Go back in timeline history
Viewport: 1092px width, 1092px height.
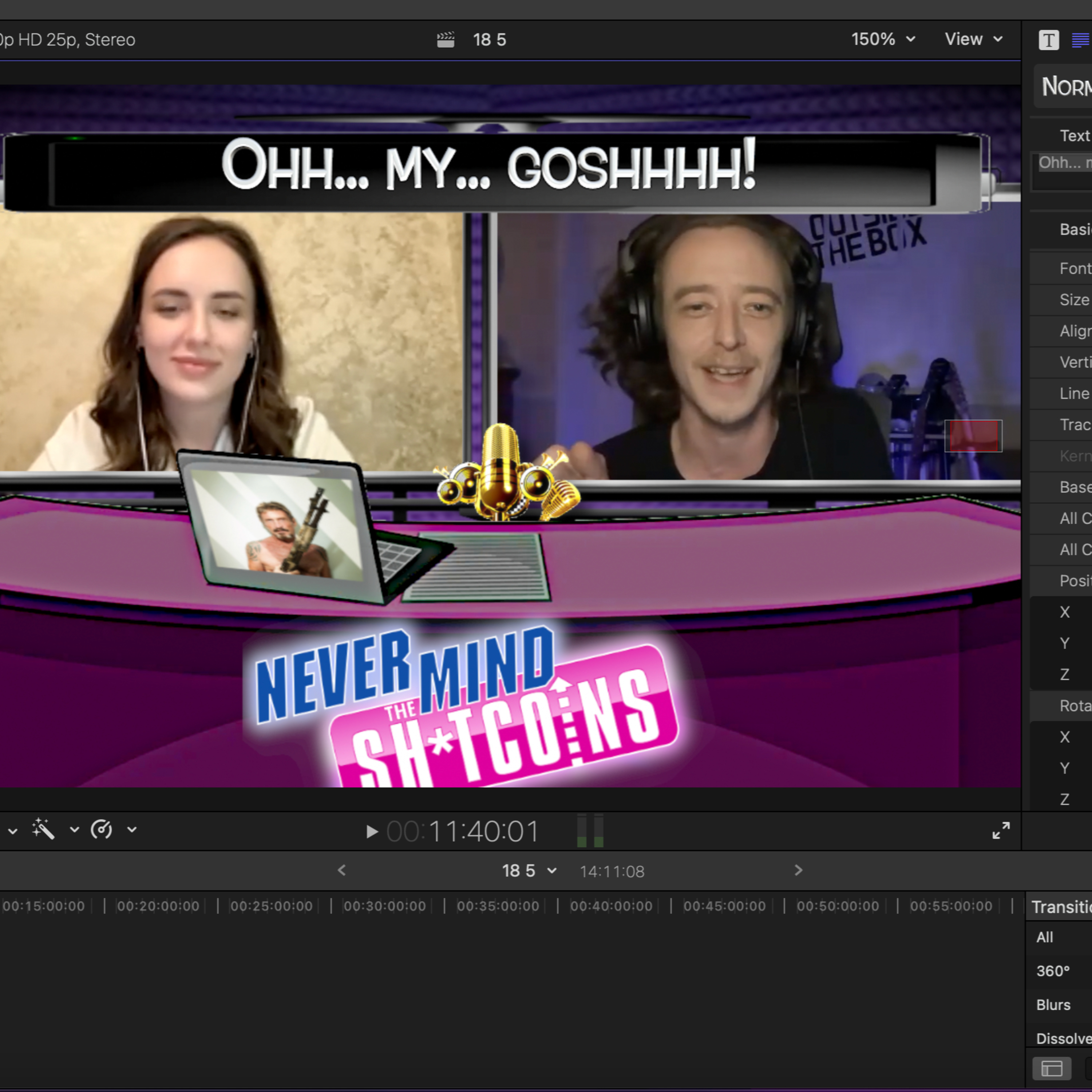pyautogui.click(x=341, y=870)
